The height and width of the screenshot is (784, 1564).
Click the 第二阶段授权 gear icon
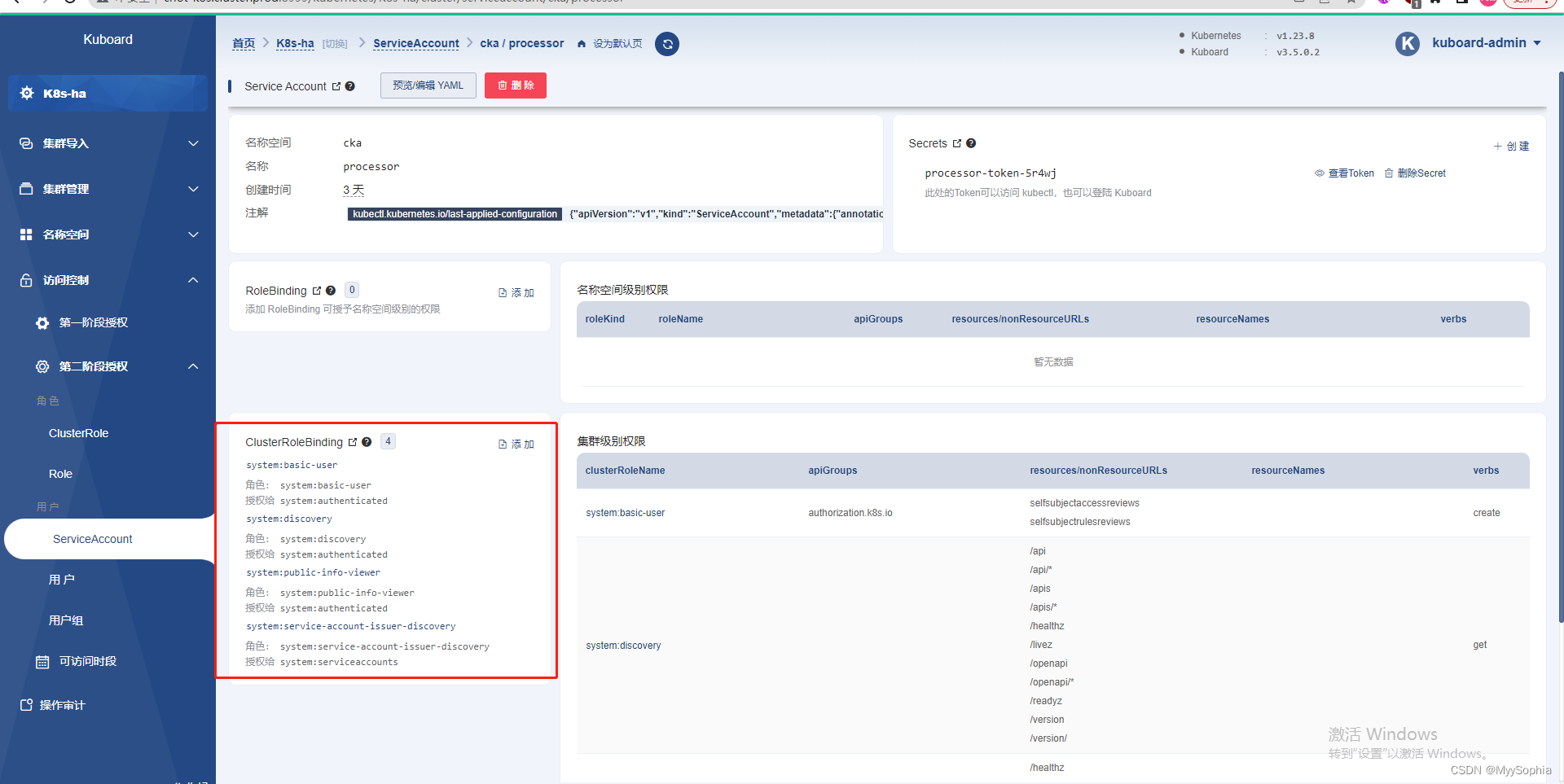pos(42,367)
